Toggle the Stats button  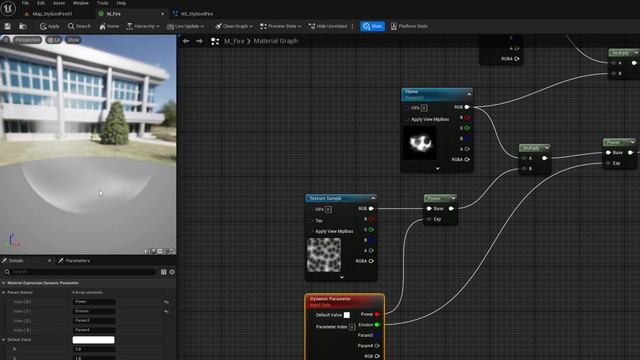(372, 26)
